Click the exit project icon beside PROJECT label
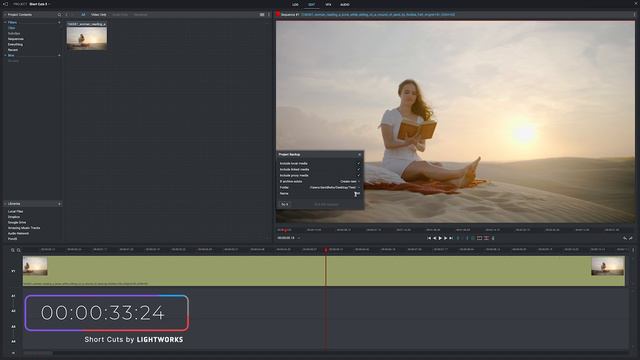Screen dimensions: 640x360 click(5, 4)
